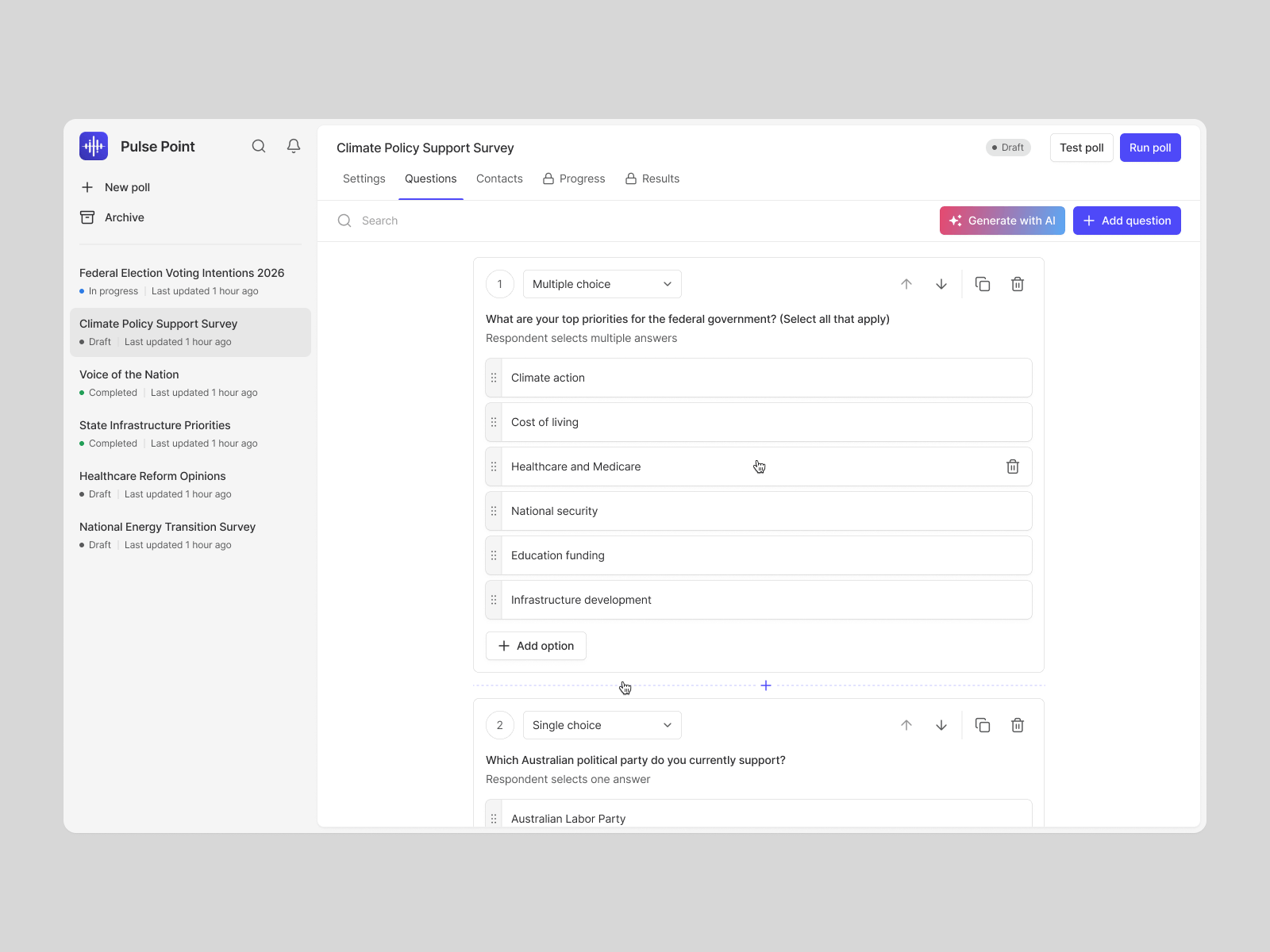Image resolution: width=1270 pixels, height=952 pixels.
Task: Open the Archive in sidebar
Action: 112,217
